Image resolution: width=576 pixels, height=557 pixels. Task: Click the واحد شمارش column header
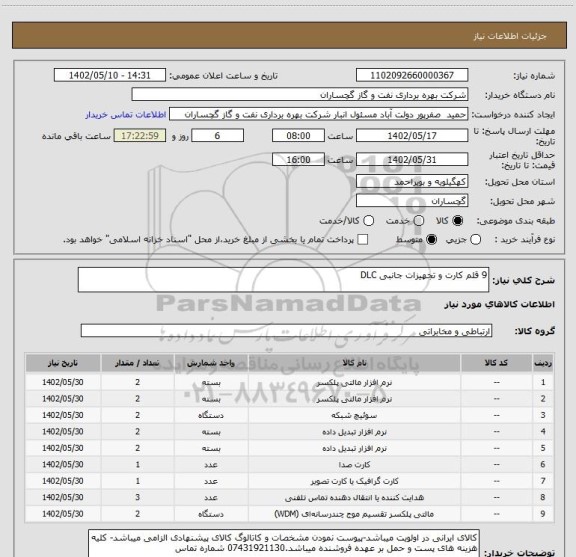211,363
